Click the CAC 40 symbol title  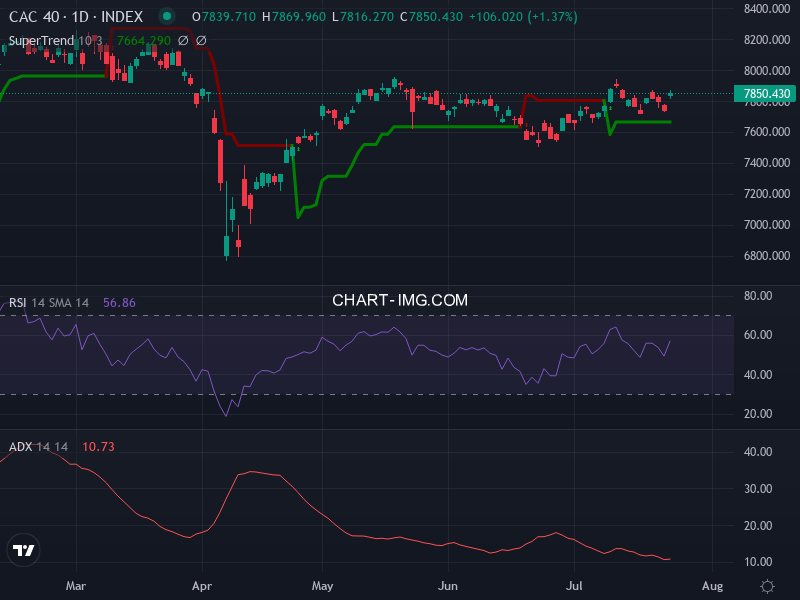point(76,17)
